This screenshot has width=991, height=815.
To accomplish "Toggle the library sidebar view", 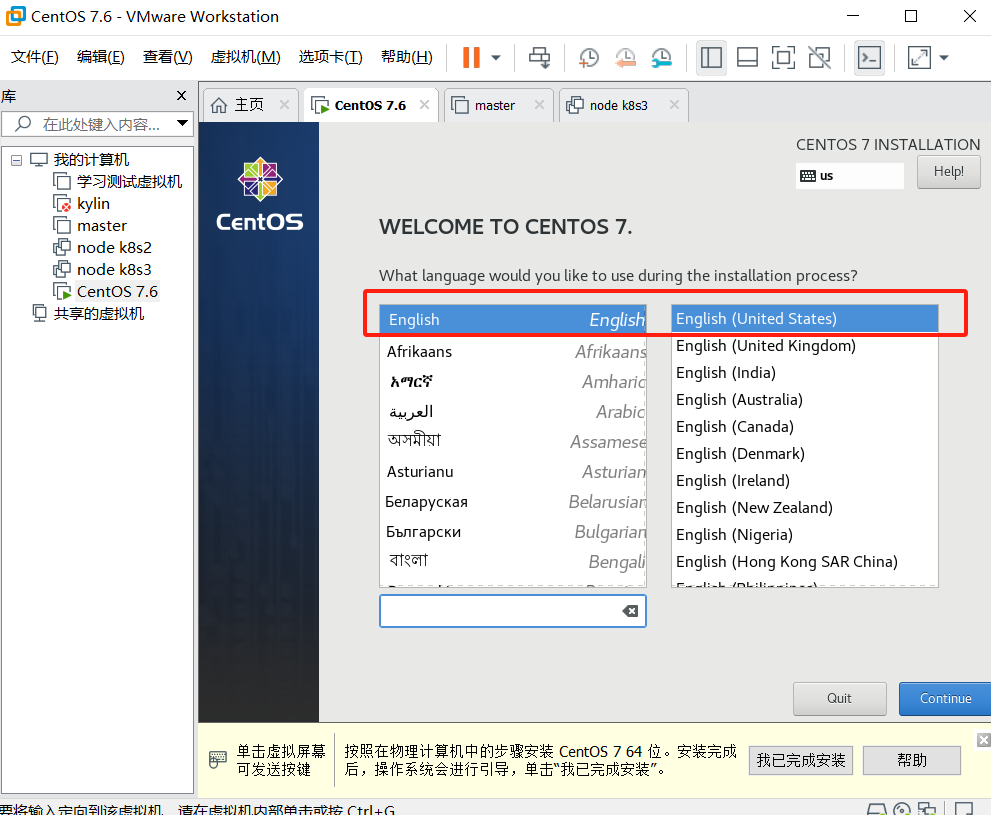I will pyautogui.click(x=711, y=57).
